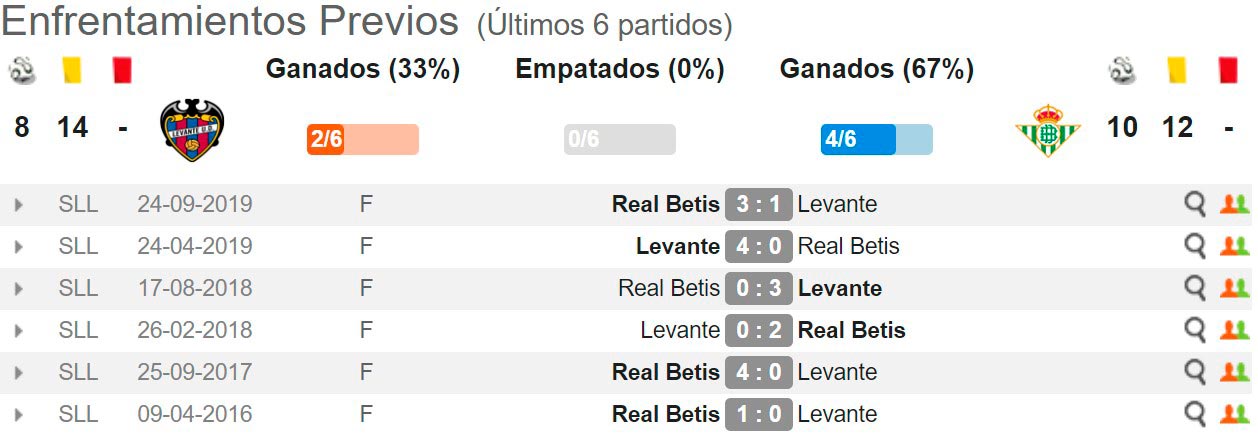The width and height of the screenshot is (1258, 433).
Task: Click the left-side red card icon
Action: click(x=123, y=69)
